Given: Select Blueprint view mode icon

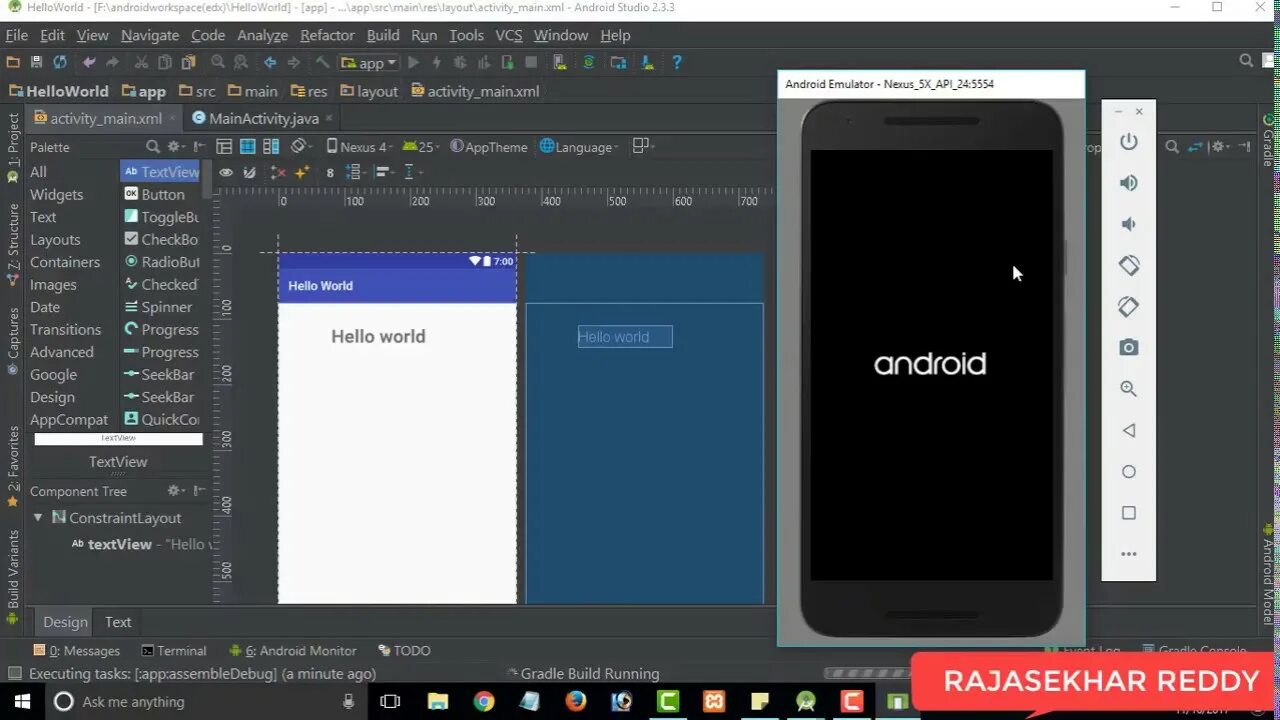Looking at the screenshot, I should coord(247,147).
